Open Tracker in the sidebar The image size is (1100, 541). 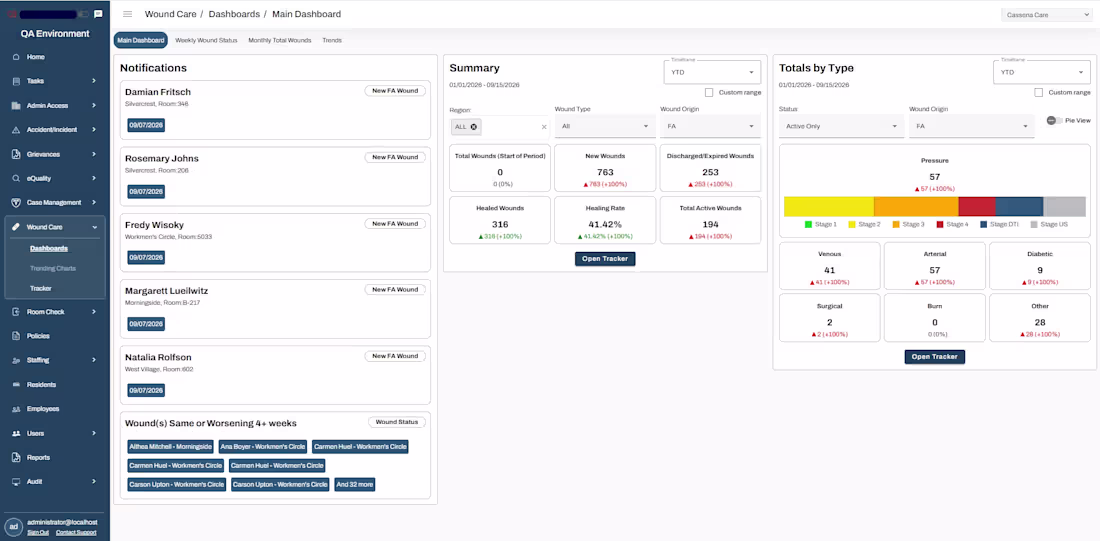41,288
